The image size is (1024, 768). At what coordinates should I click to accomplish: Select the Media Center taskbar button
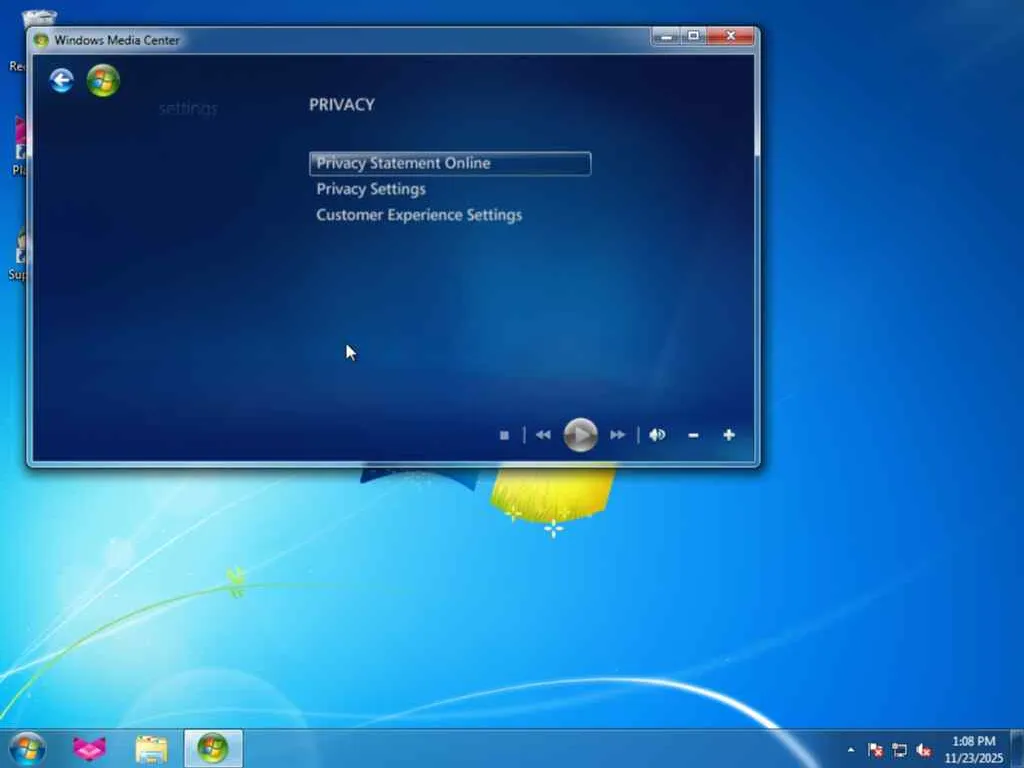click(x=213, y=749)
